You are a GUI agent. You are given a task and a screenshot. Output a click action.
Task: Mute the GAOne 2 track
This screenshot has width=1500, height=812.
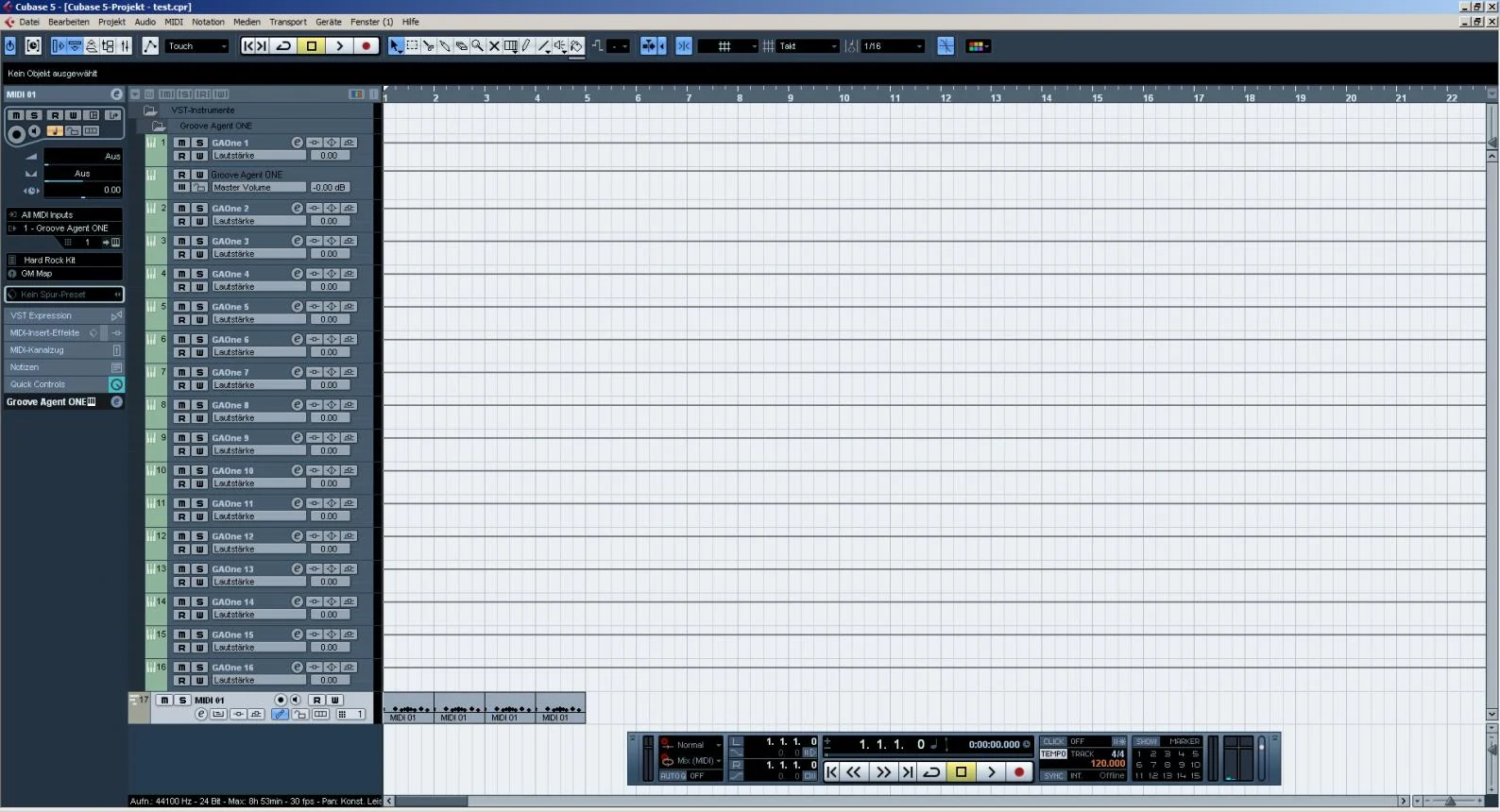pos(181,209)
